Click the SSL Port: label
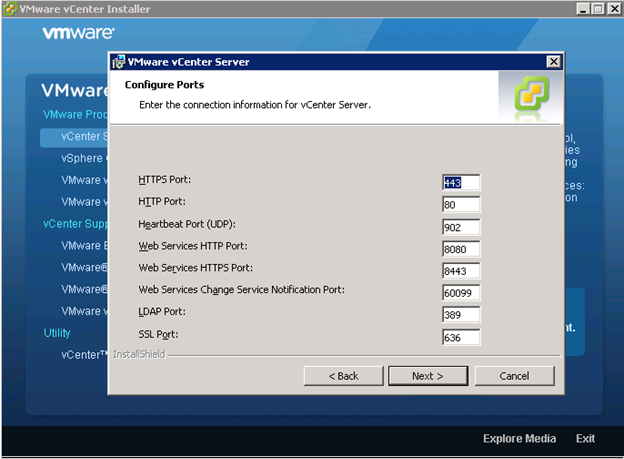This screenshot has width=624, height=459. click(158, 334)
